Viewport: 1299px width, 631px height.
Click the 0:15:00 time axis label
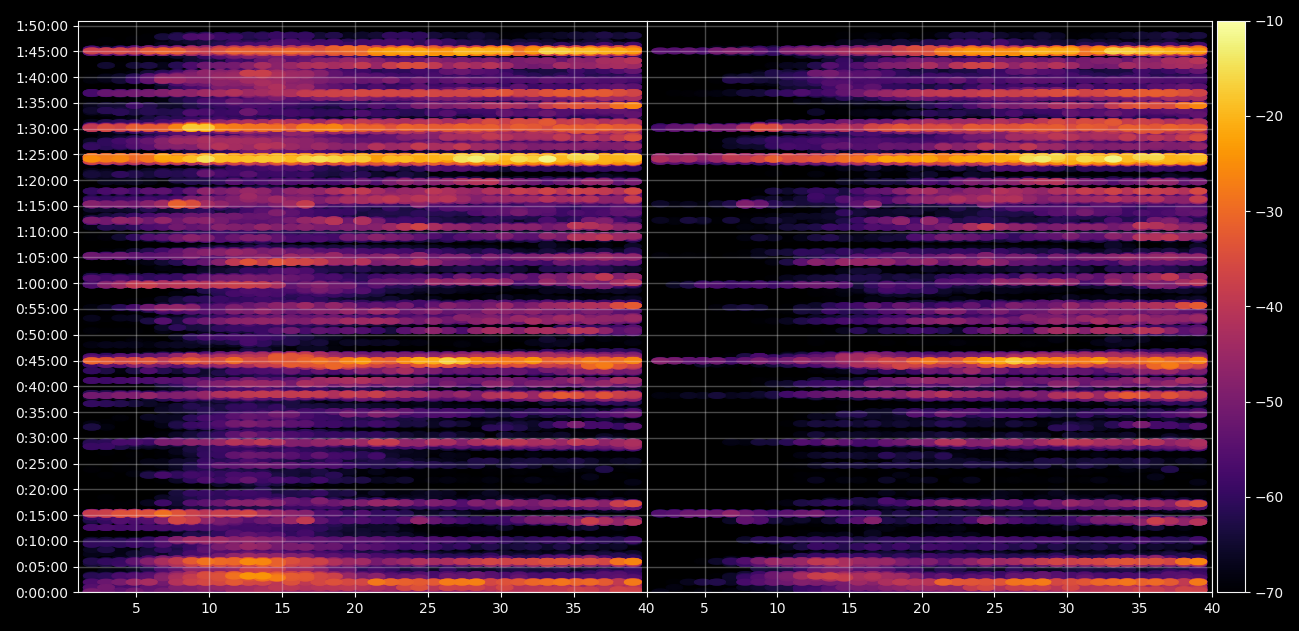tap(43, 516)
